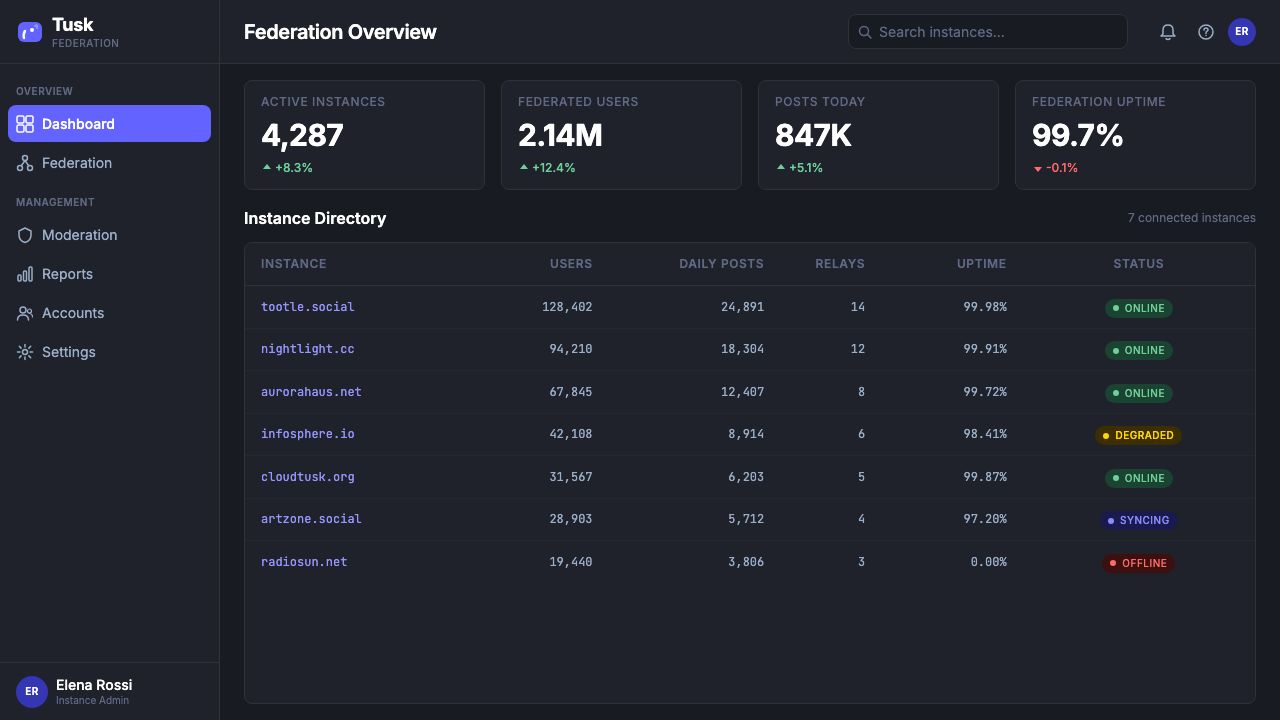Click Elena Rossi's sidebar avatar

click(32, 691)
